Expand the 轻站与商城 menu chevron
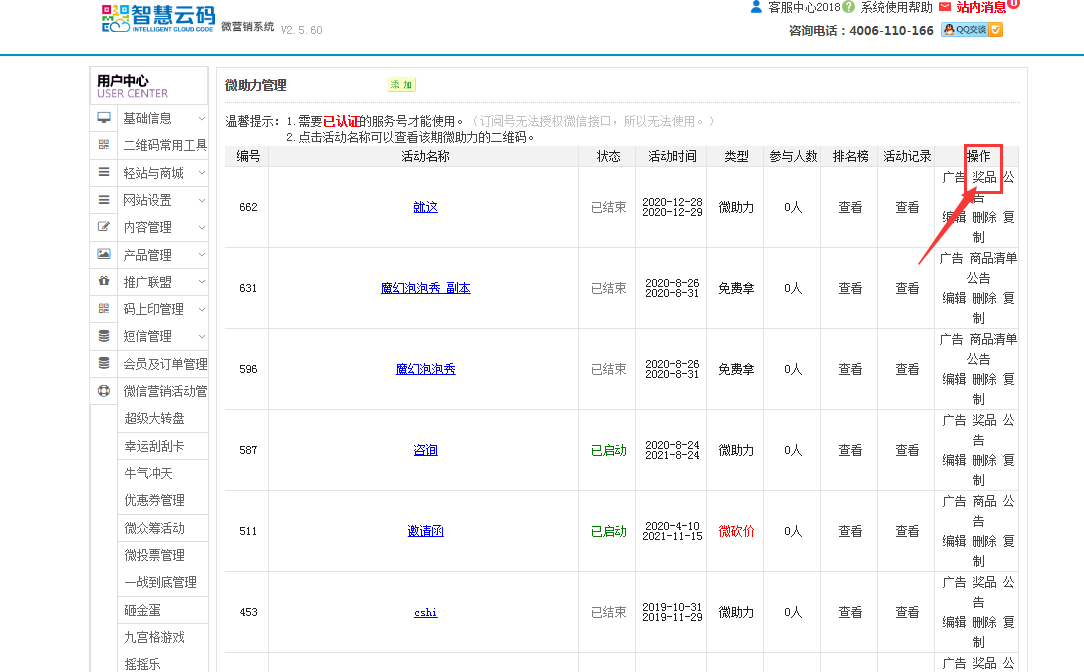Screen dimensions: 1084x672 point(202,173)
